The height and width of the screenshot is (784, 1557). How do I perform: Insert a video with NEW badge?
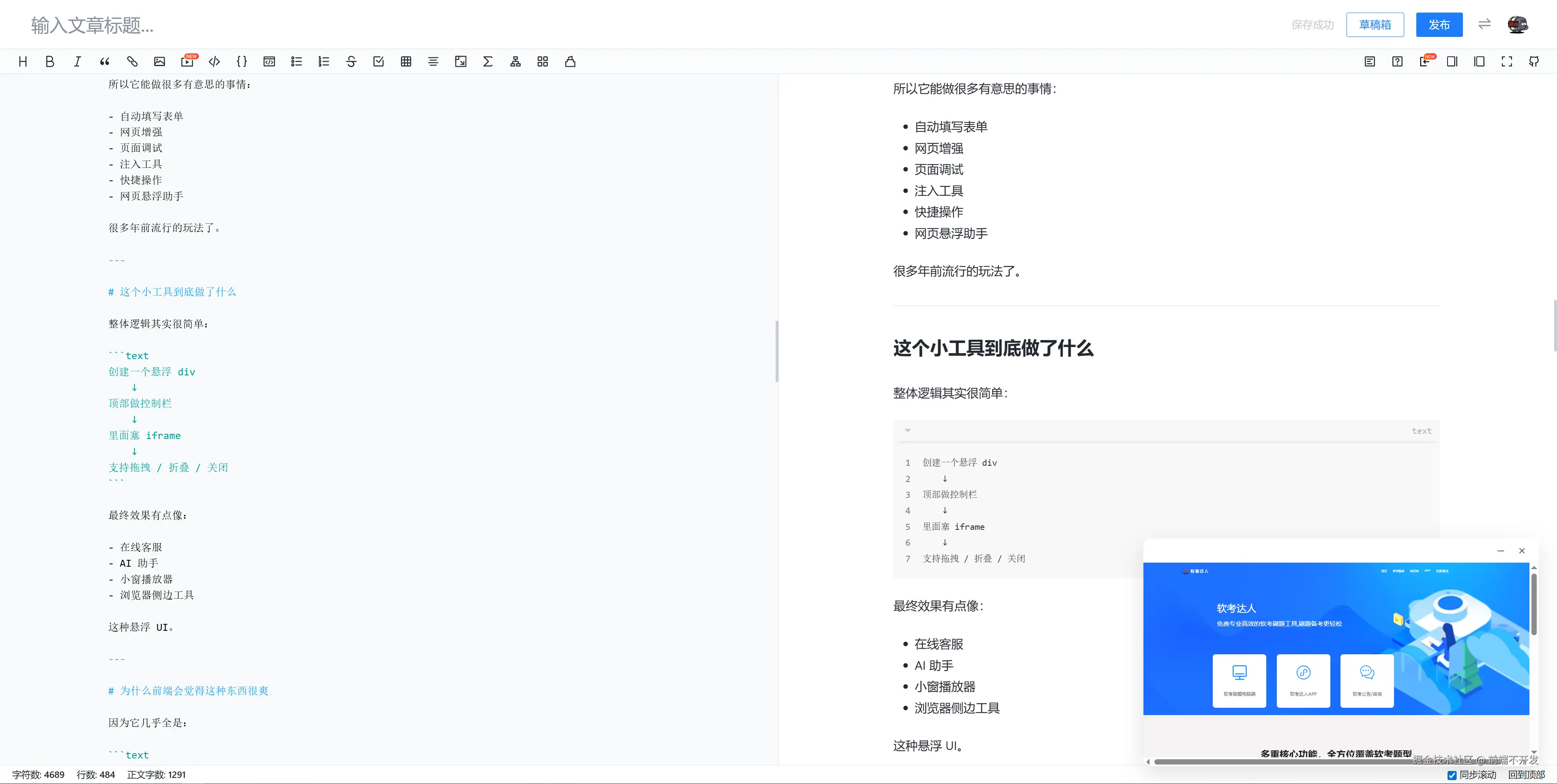point(188,61)
